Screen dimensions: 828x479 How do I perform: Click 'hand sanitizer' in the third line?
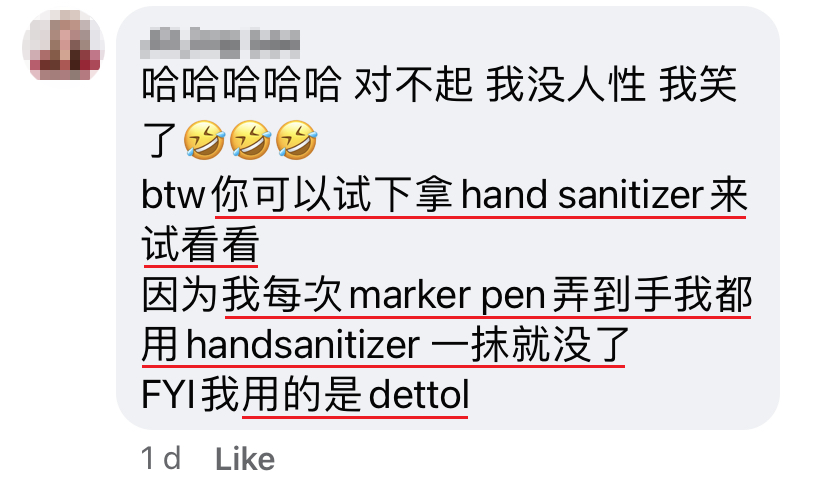pos(582,194)
